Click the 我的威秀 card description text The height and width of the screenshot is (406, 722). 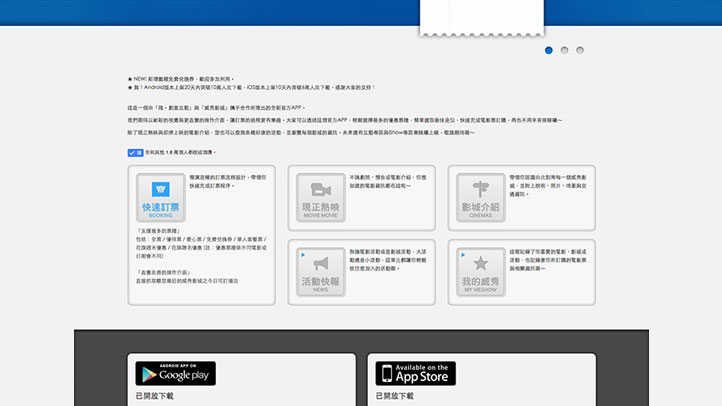(x=545, y=259)
